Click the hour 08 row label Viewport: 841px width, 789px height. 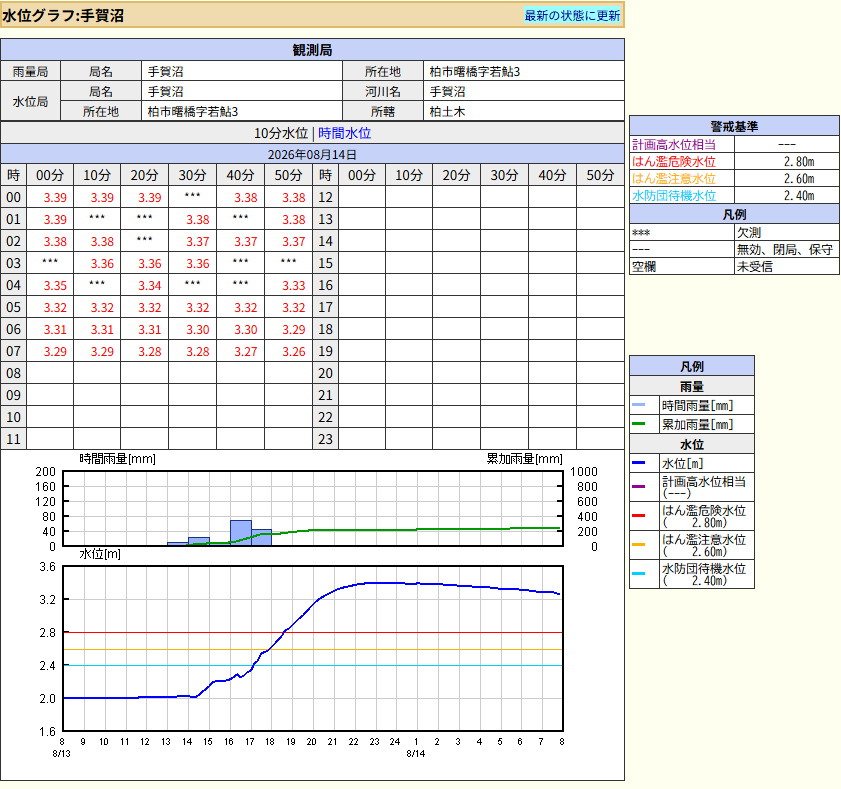[13, 373]
